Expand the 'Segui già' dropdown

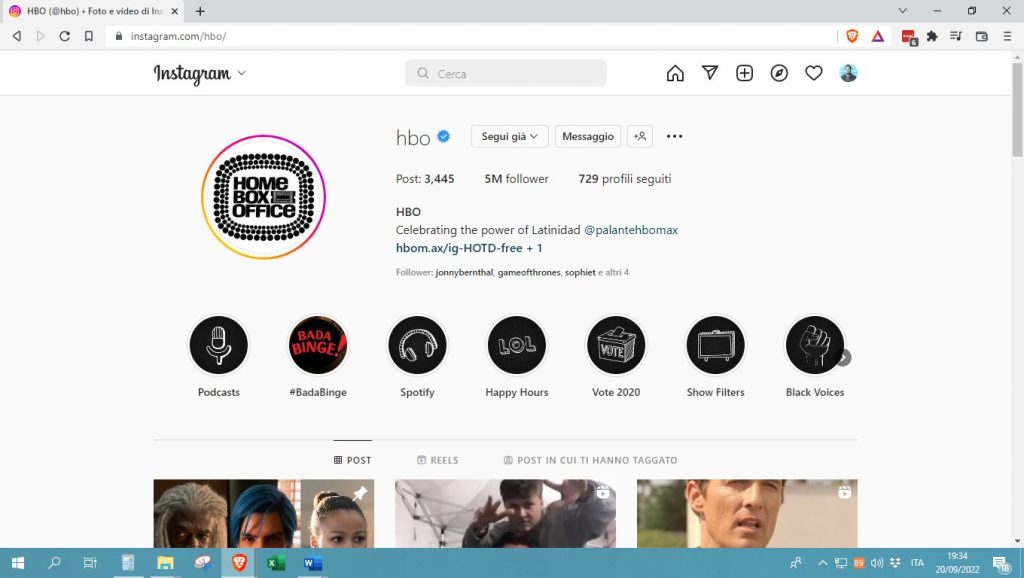510,136
